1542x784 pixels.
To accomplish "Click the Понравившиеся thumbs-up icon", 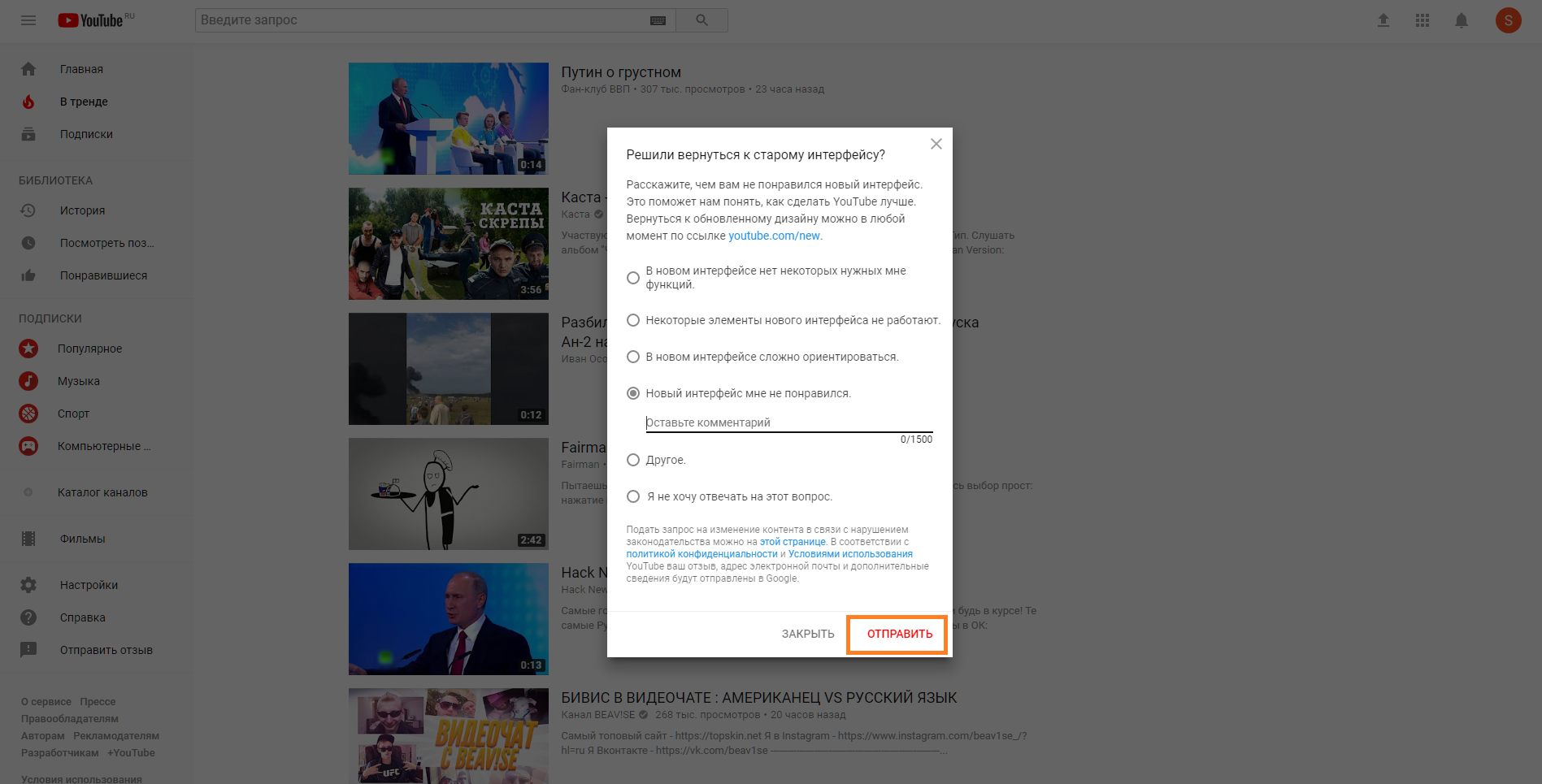I will click(28, 275).
